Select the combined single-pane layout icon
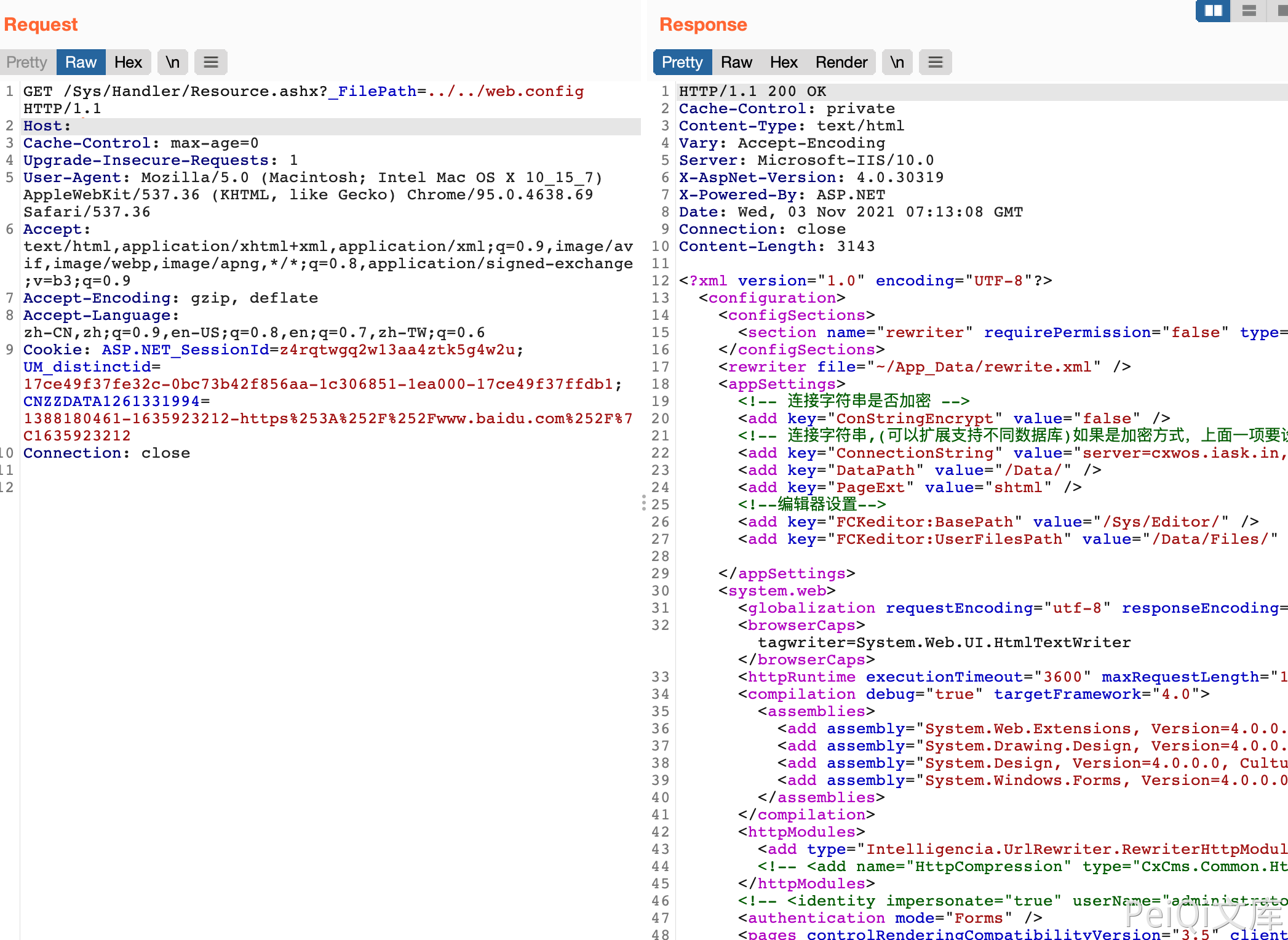This screenshot has height=940, width=1288. click(1282, 10)
